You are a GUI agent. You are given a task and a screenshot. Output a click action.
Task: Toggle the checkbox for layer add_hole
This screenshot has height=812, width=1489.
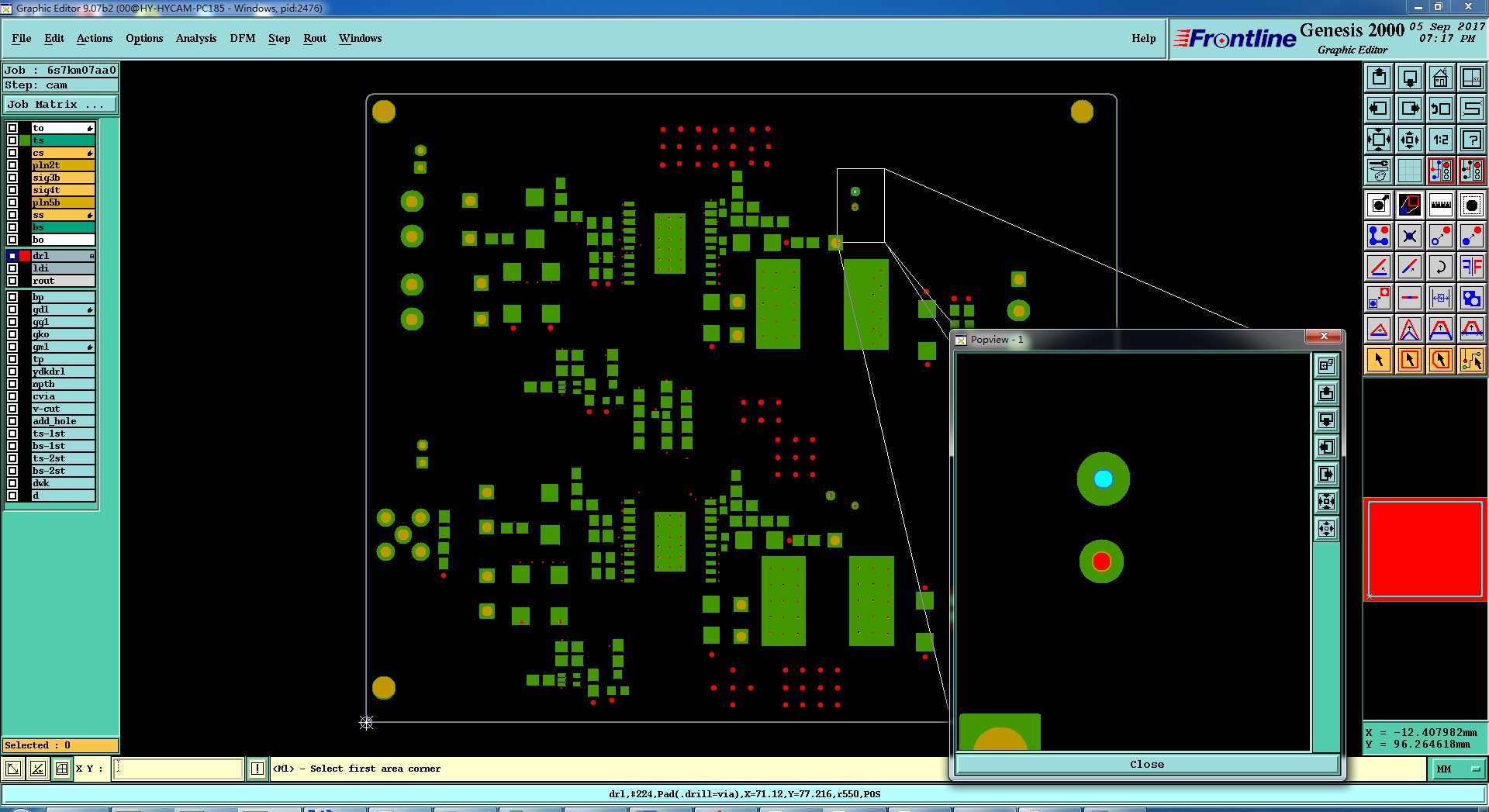[x=12, y=421]
